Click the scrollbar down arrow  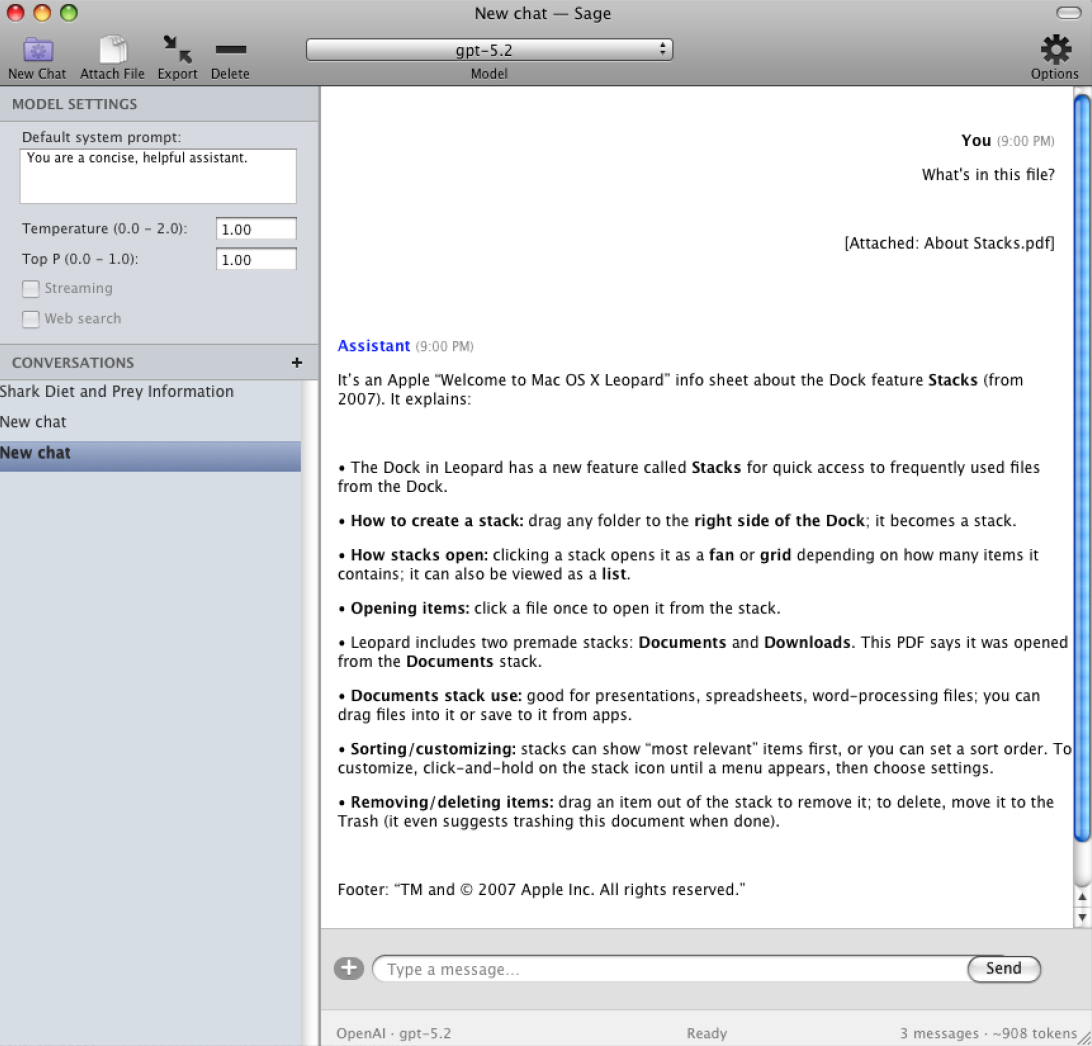click(x=1082, y=917)
